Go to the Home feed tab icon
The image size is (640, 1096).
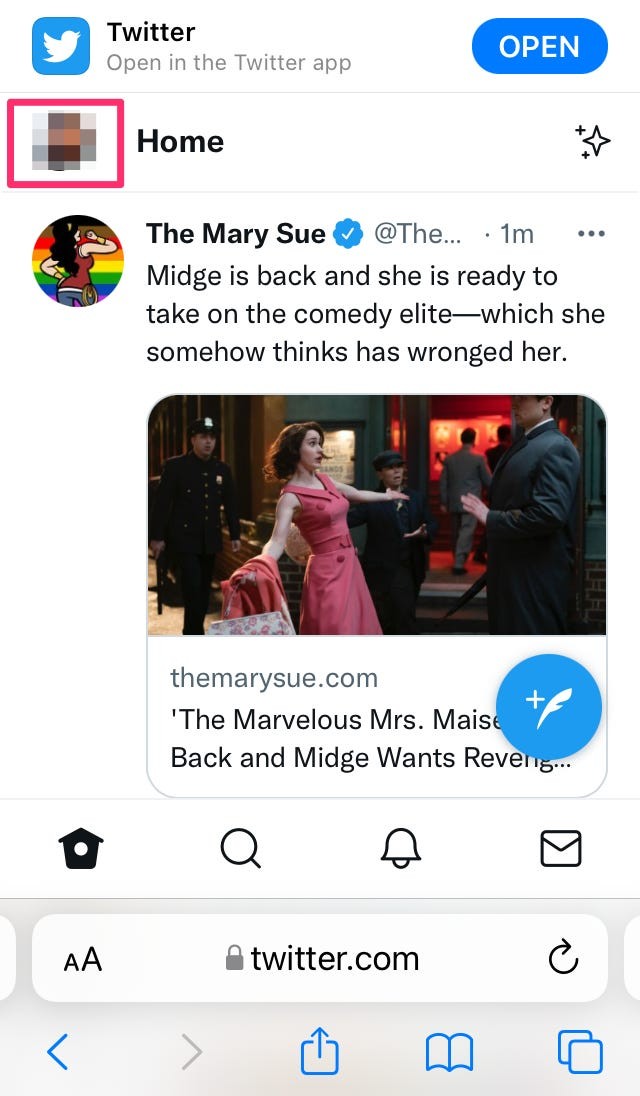click(x=81, y=849)
